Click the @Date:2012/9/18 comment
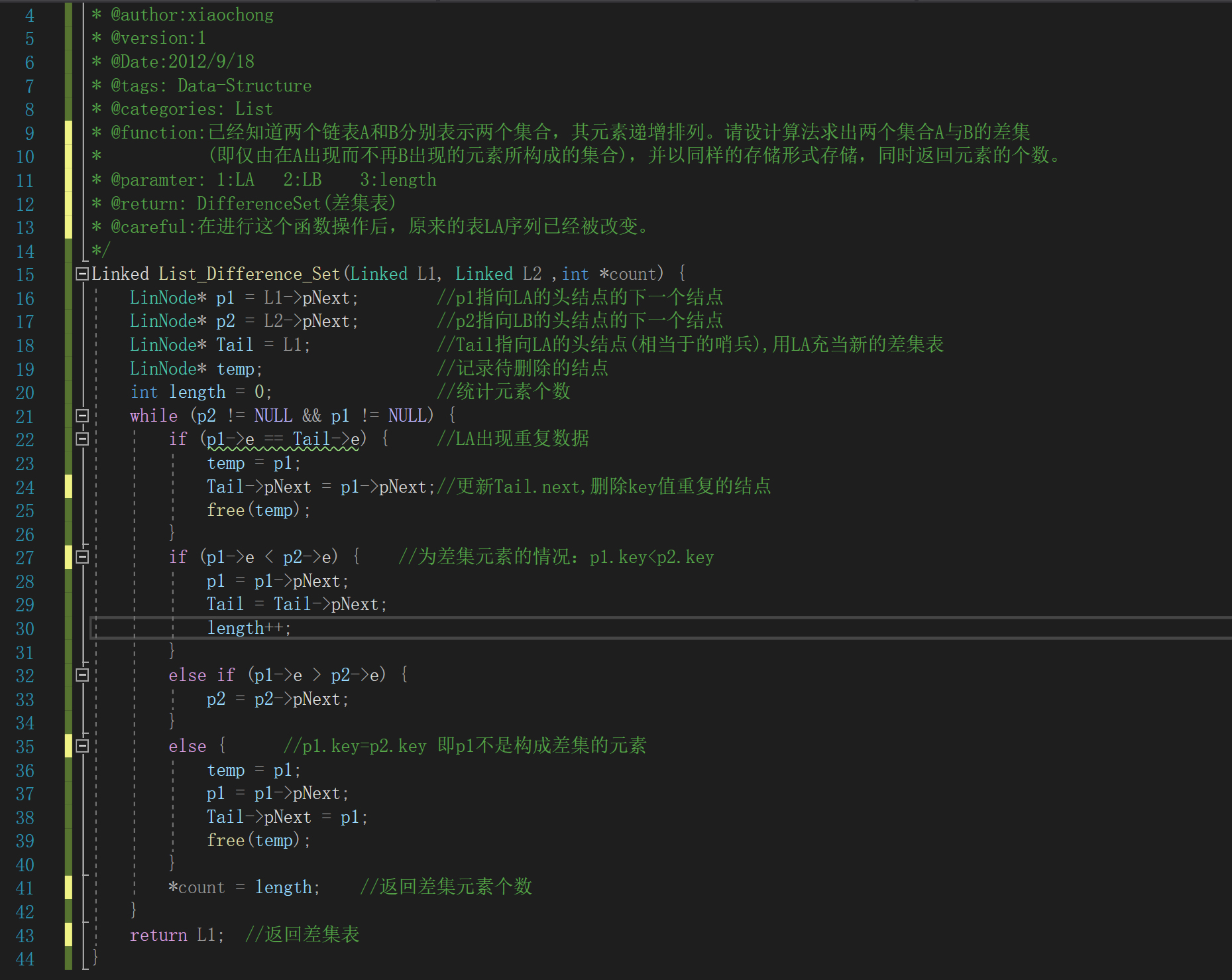This screenshot has height=980, width=1232. tap(183, 62)
